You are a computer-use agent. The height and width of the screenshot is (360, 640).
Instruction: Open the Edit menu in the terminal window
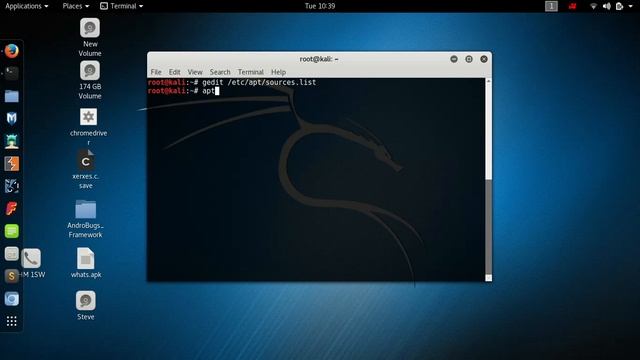point(174,72)
